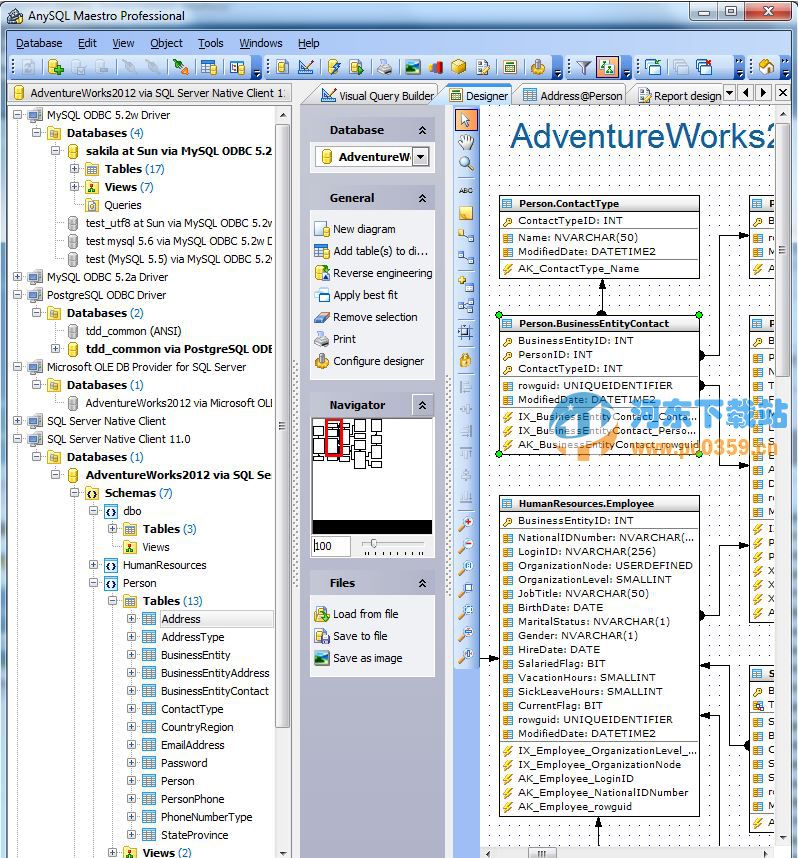This screenshot has height=858, width=798.
Task: Click Configure designer link
Action: click(378, 361)
